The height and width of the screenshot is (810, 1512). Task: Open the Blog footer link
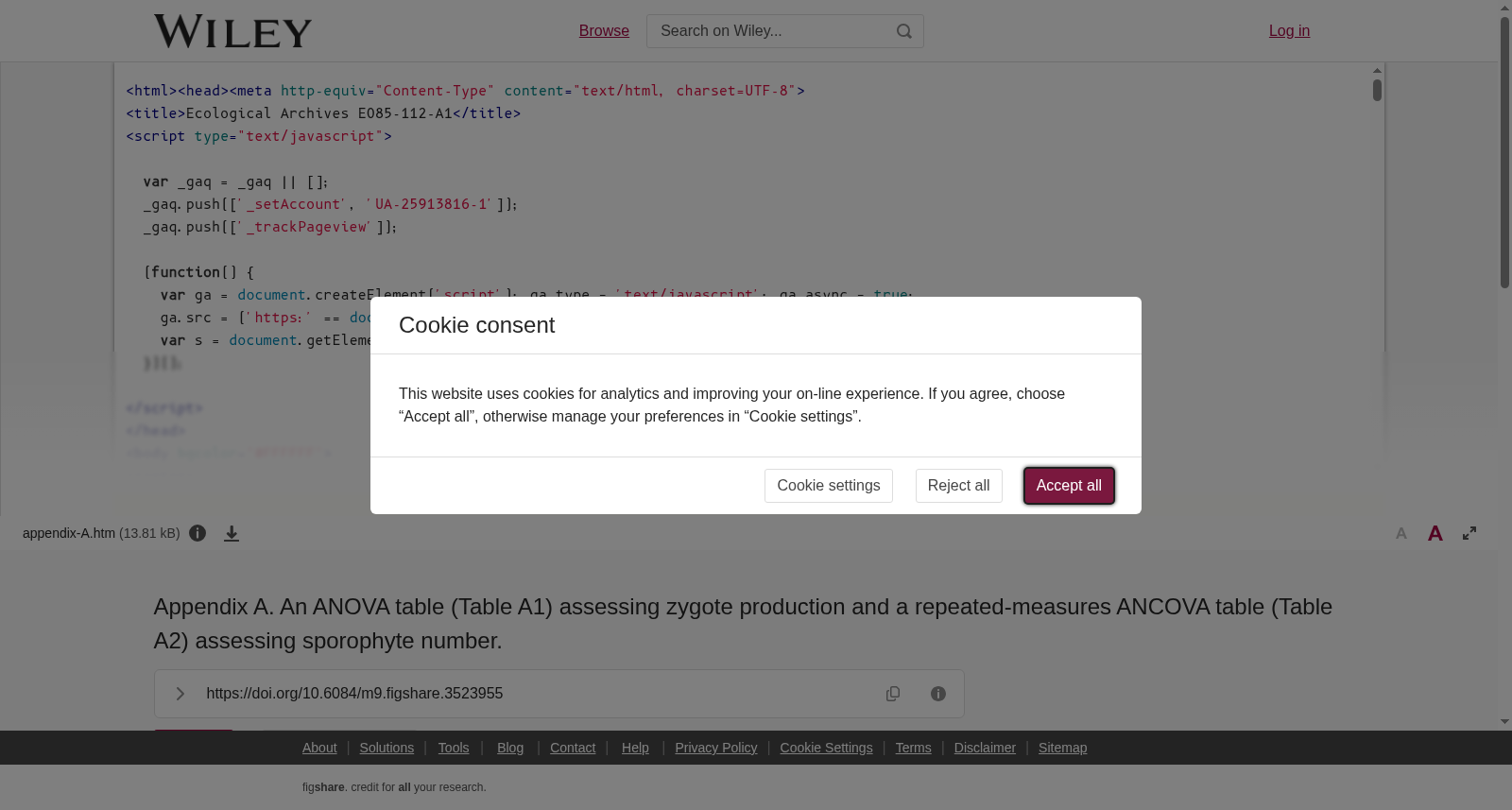pyautogui.click(x=510, y=748)
